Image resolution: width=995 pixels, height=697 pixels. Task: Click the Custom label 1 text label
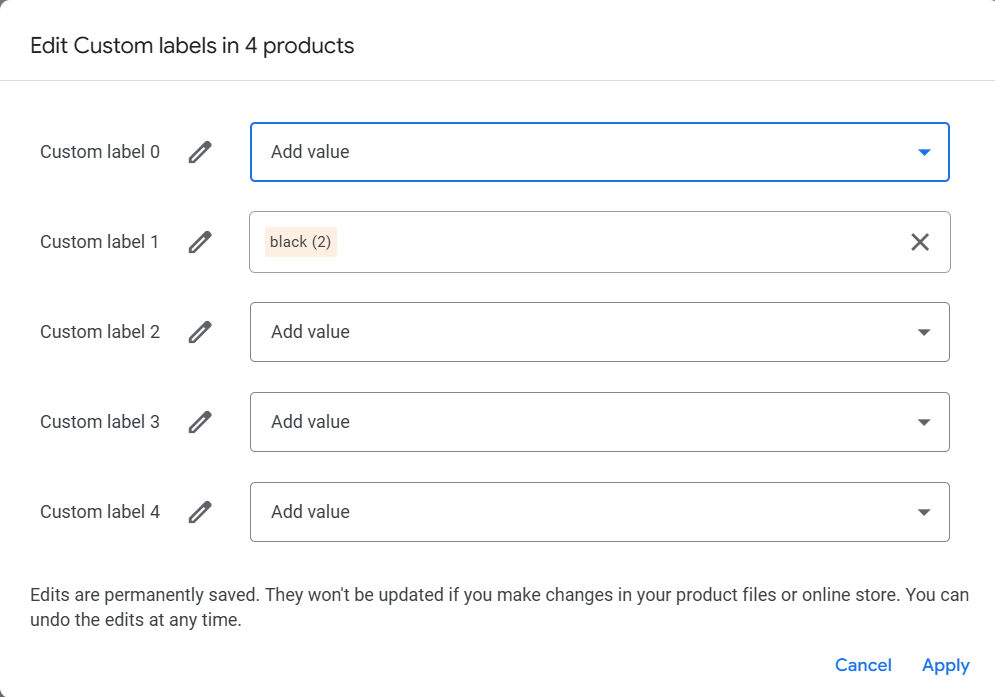click(x=99, y=242)
